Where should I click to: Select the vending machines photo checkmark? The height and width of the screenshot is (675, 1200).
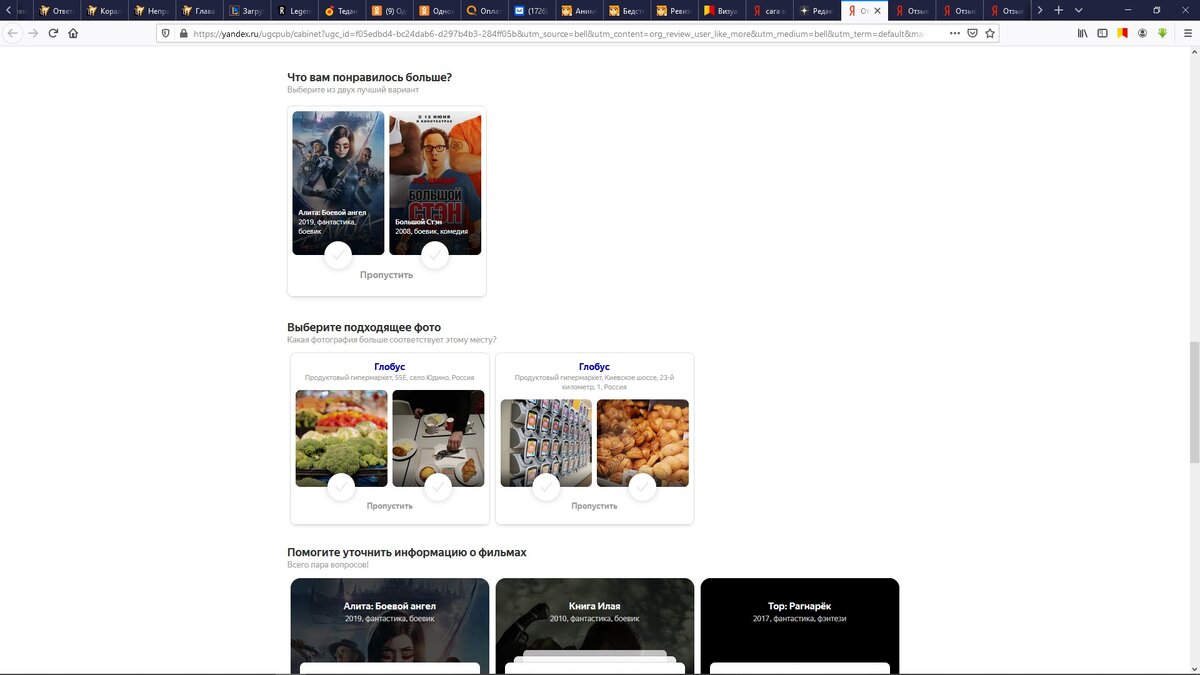tap(546, 487)
